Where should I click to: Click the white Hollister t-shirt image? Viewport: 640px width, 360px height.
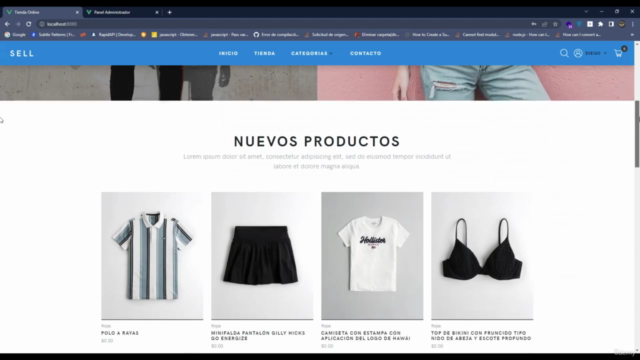point(372,256)
